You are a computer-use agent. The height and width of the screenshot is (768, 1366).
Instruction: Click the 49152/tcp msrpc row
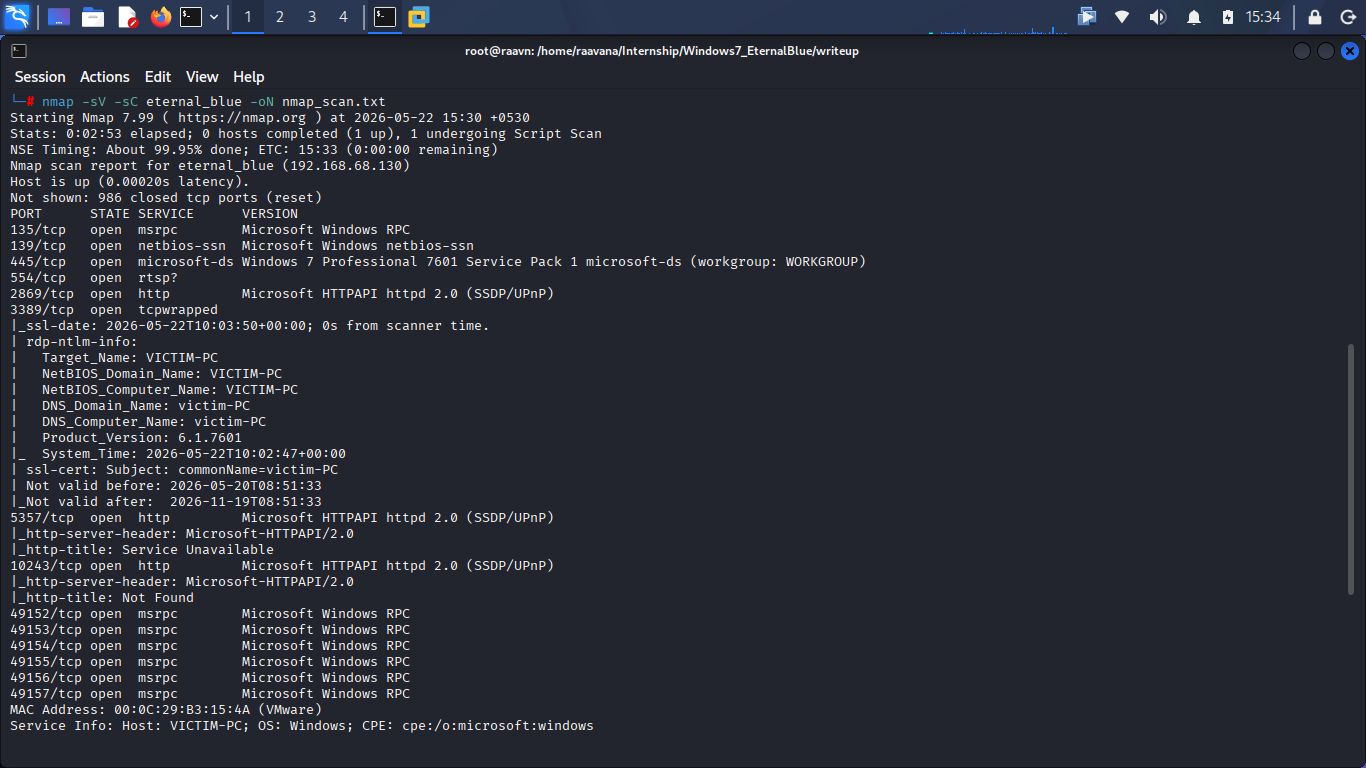coord(210,614)
